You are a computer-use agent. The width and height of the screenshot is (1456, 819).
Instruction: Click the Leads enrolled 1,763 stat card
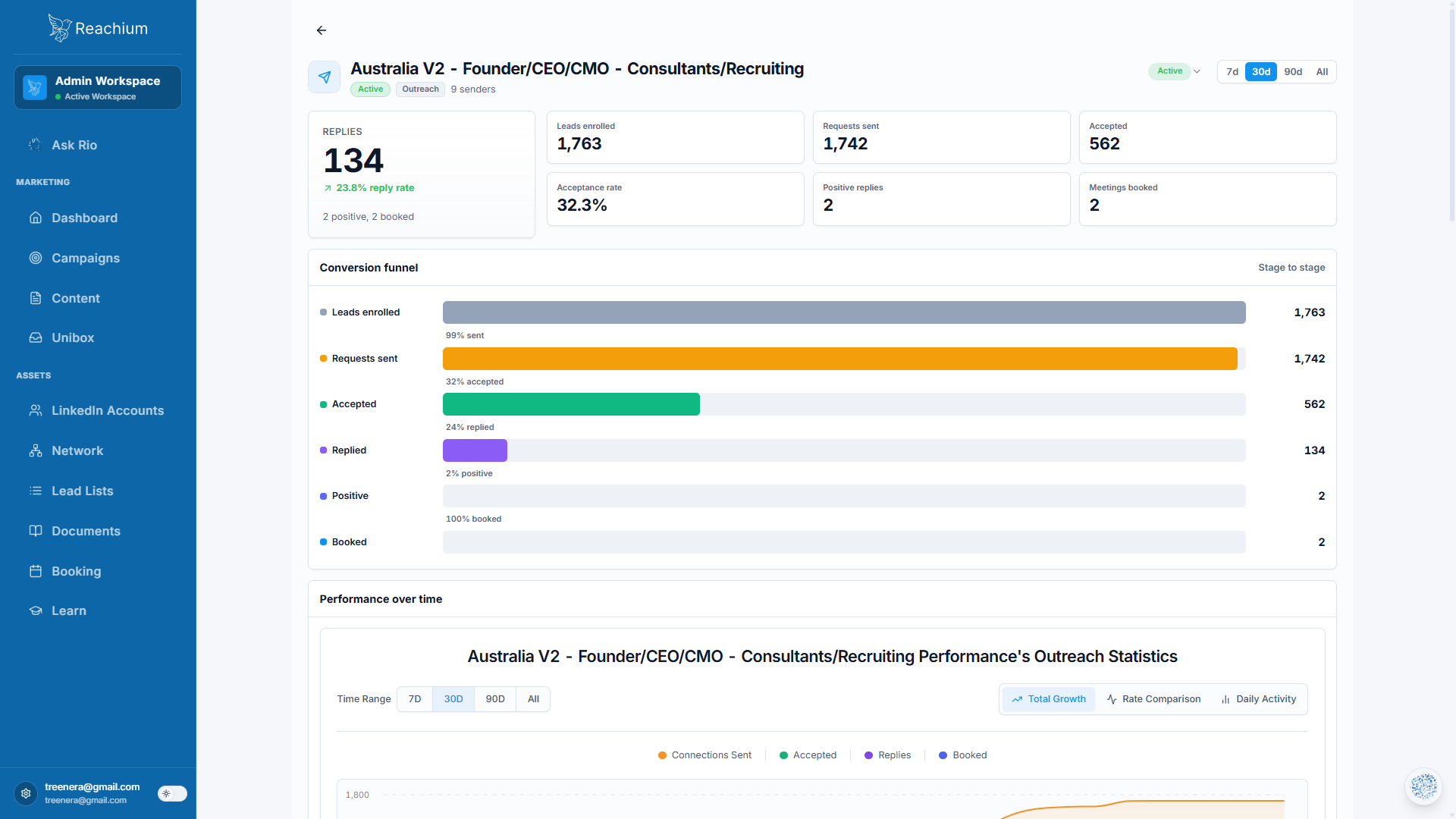click(x=675, y=137)
